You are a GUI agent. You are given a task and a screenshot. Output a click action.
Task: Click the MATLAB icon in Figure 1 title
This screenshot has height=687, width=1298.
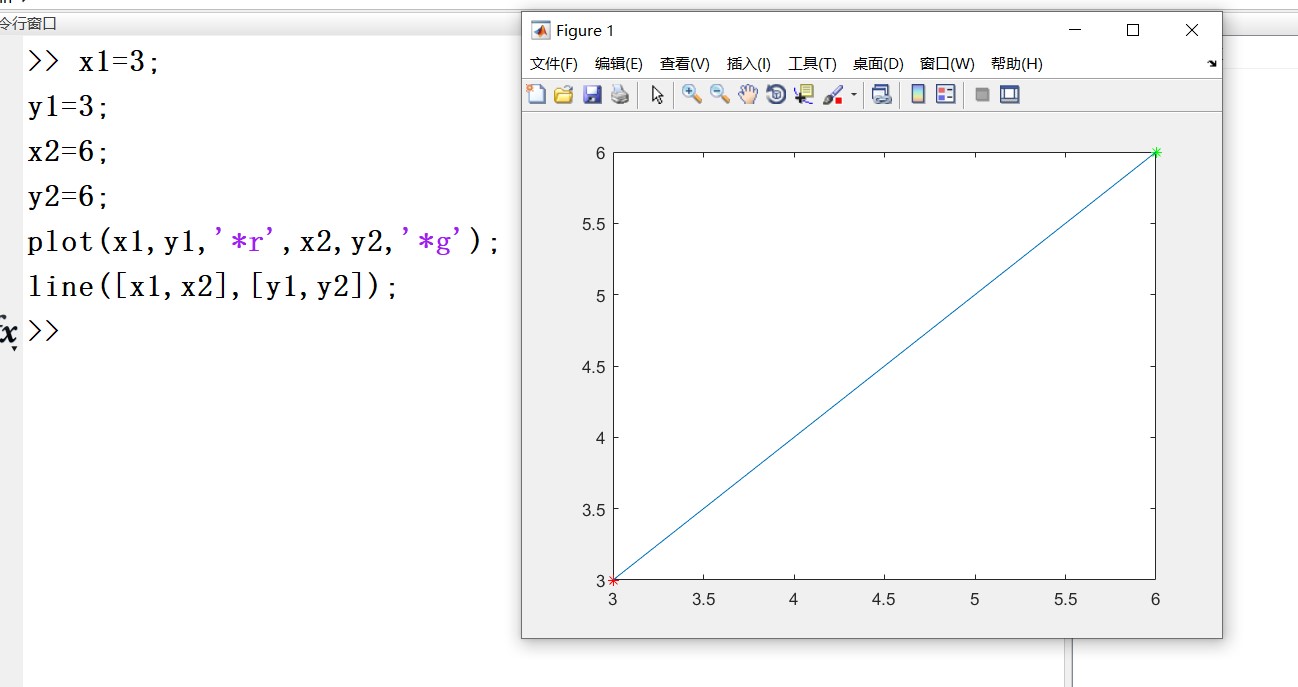point(540,31)
